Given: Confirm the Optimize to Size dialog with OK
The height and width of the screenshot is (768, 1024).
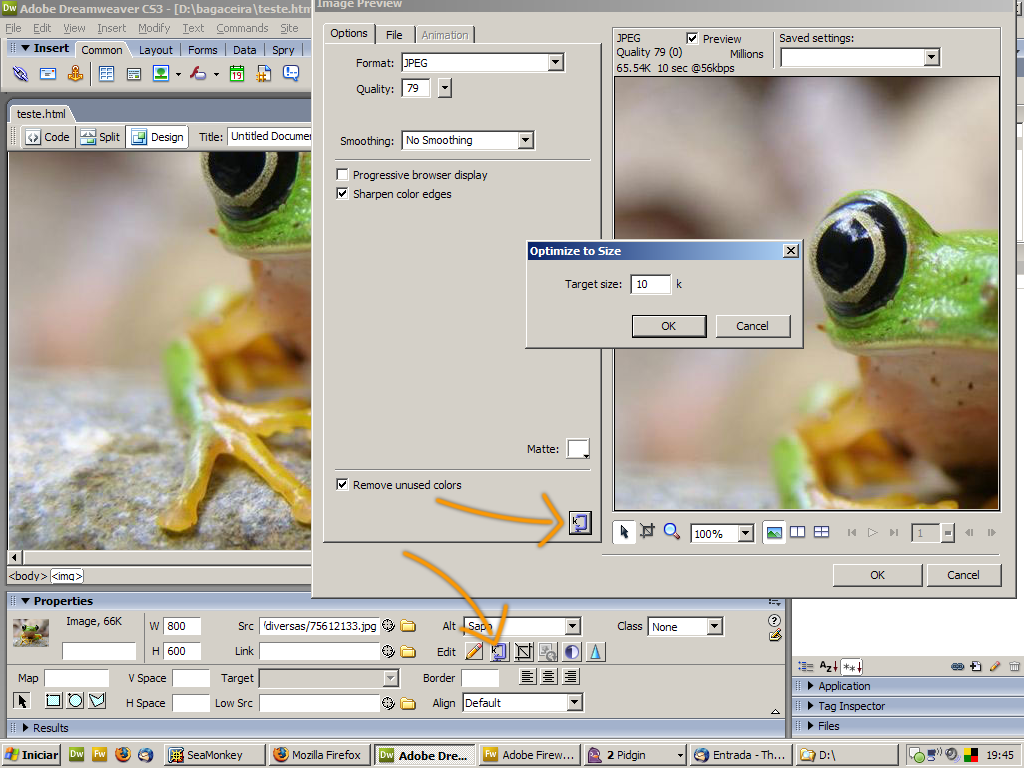Looking at the screenshot, I should pyautogui.click(x=669, y=326).
